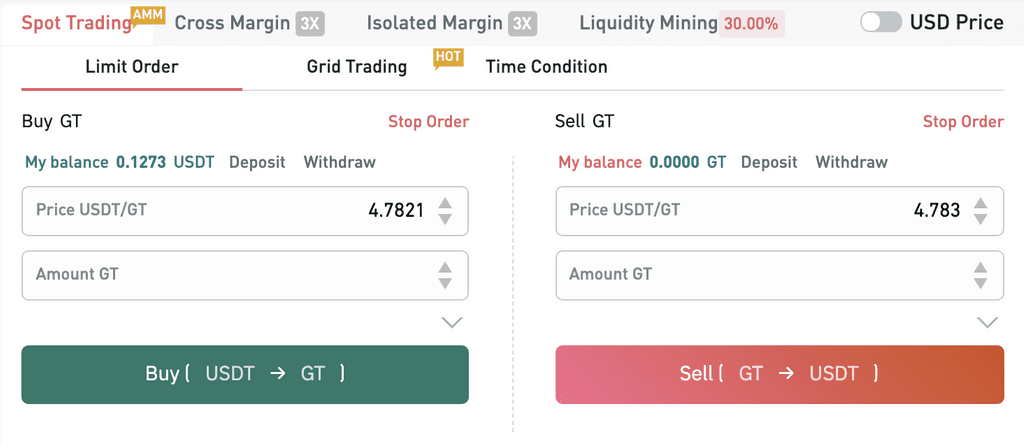Increase the buy price with up arrow

(x=446, y=203)
